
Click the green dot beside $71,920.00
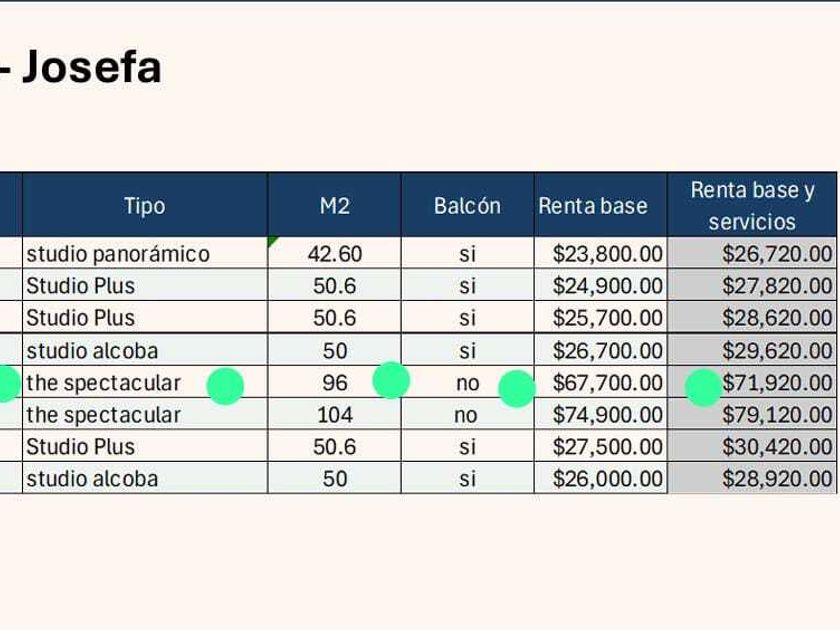point(704,387)
